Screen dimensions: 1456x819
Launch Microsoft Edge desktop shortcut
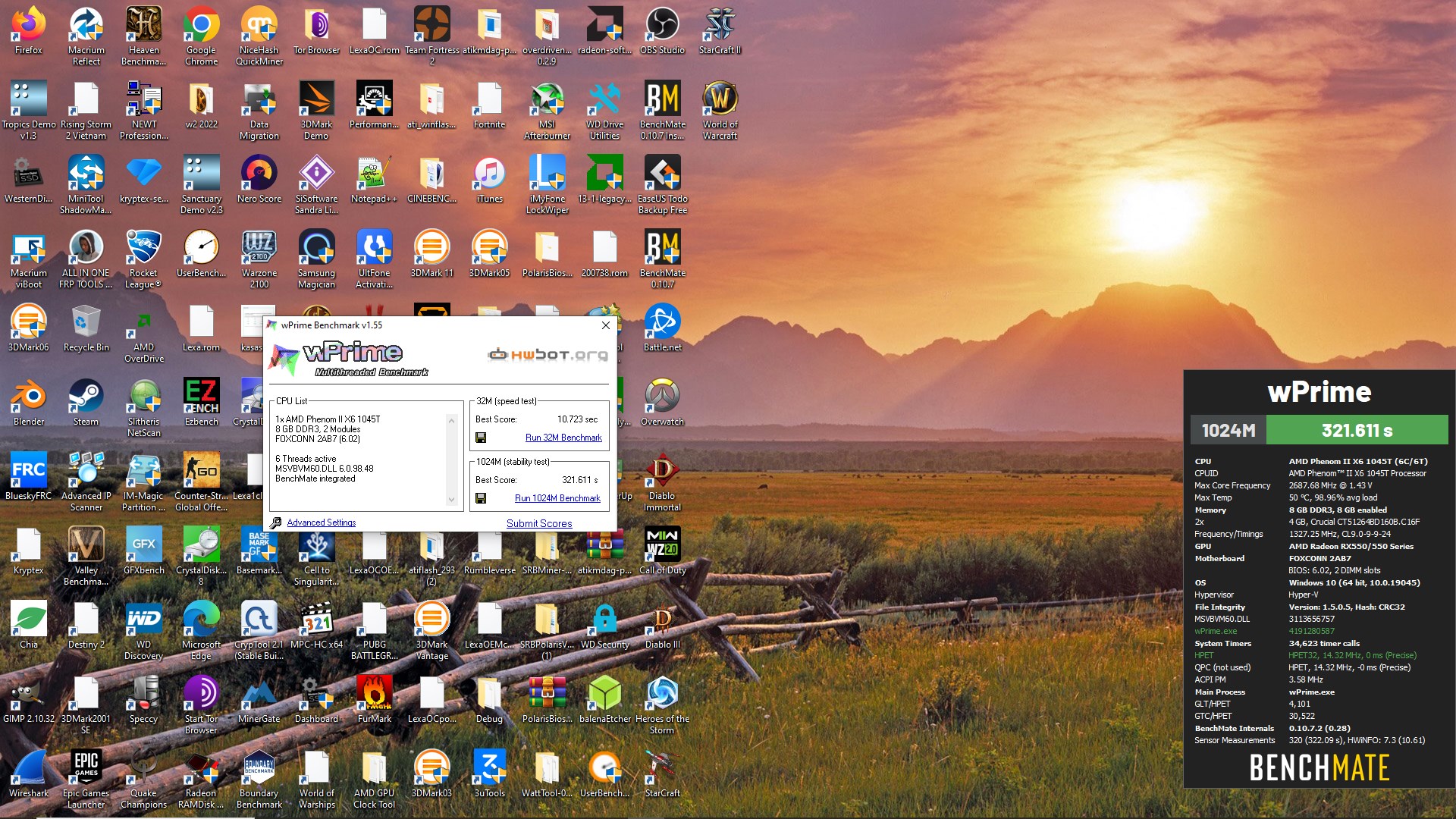pyautogui.click(x=201, y=630)
